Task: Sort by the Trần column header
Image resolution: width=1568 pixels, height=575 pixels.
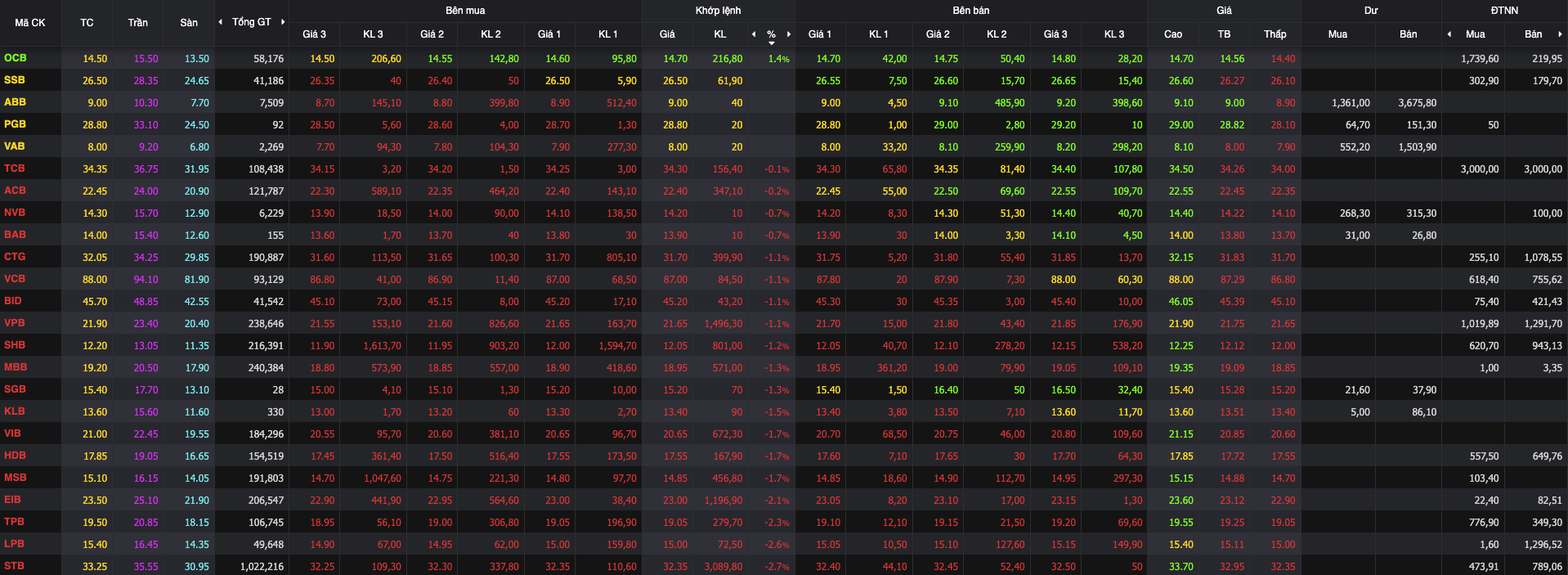Action: click(137, 23)
